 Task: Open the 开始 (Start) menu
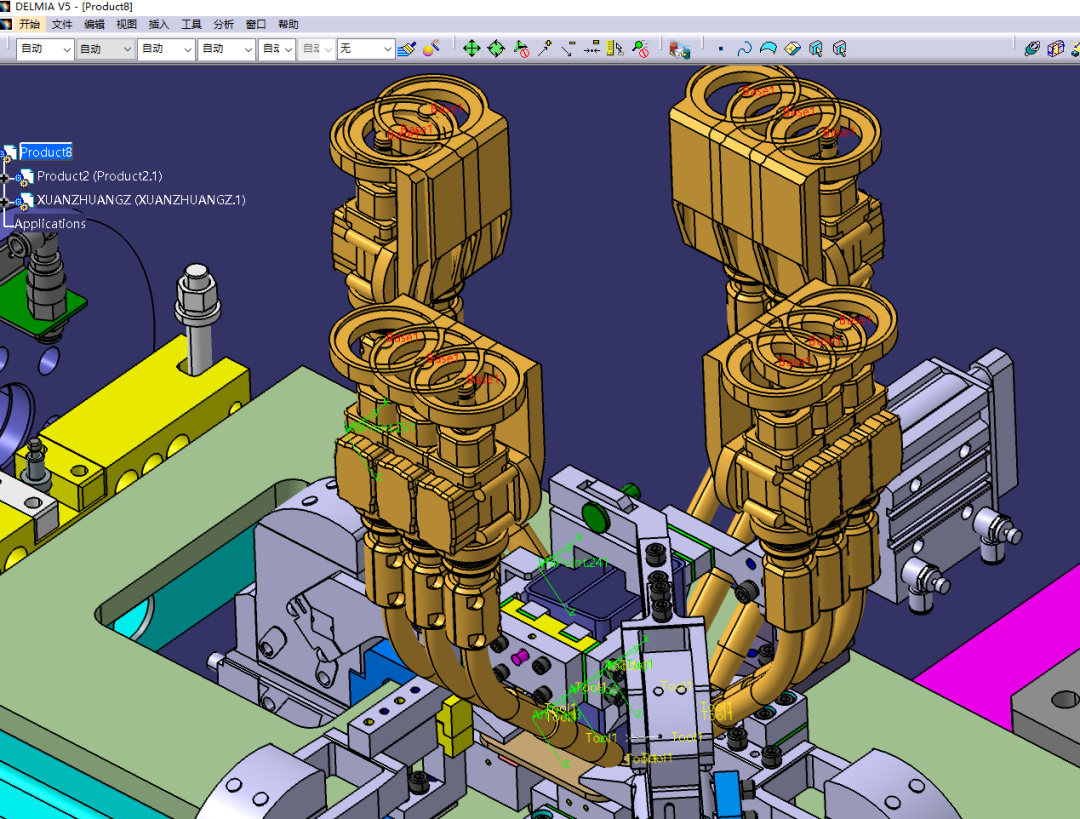coord(30,24)
